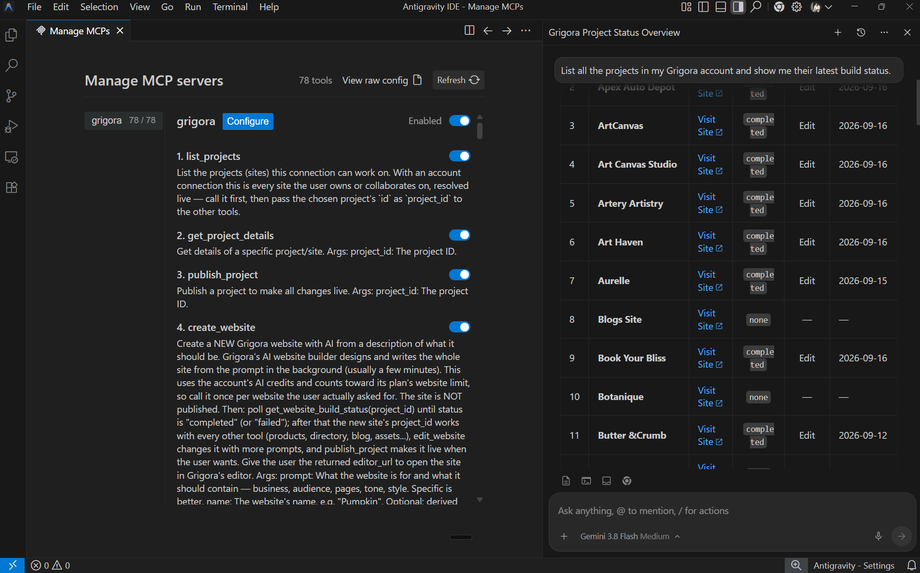Start a new chat with plus icon
The height and width of the screenshot is (573, 920).
pyautogui.click(x=838, y=33)
